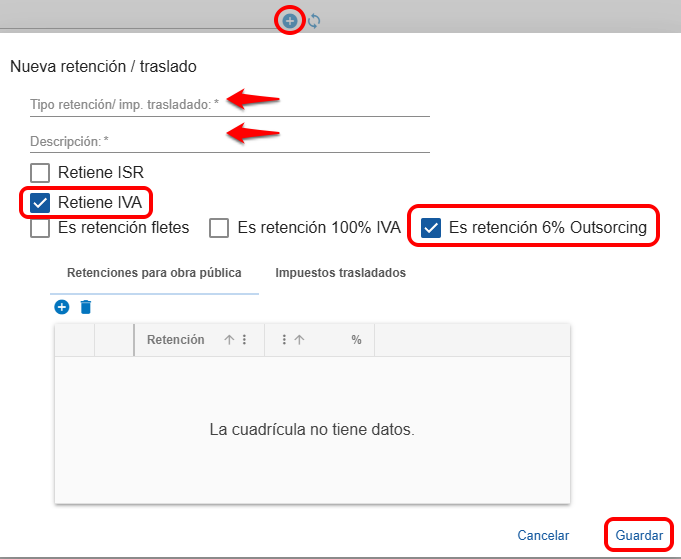Click the Cancelar button
Screen dimensions: 681x559
pyautogui.click(x=543, y=535)
